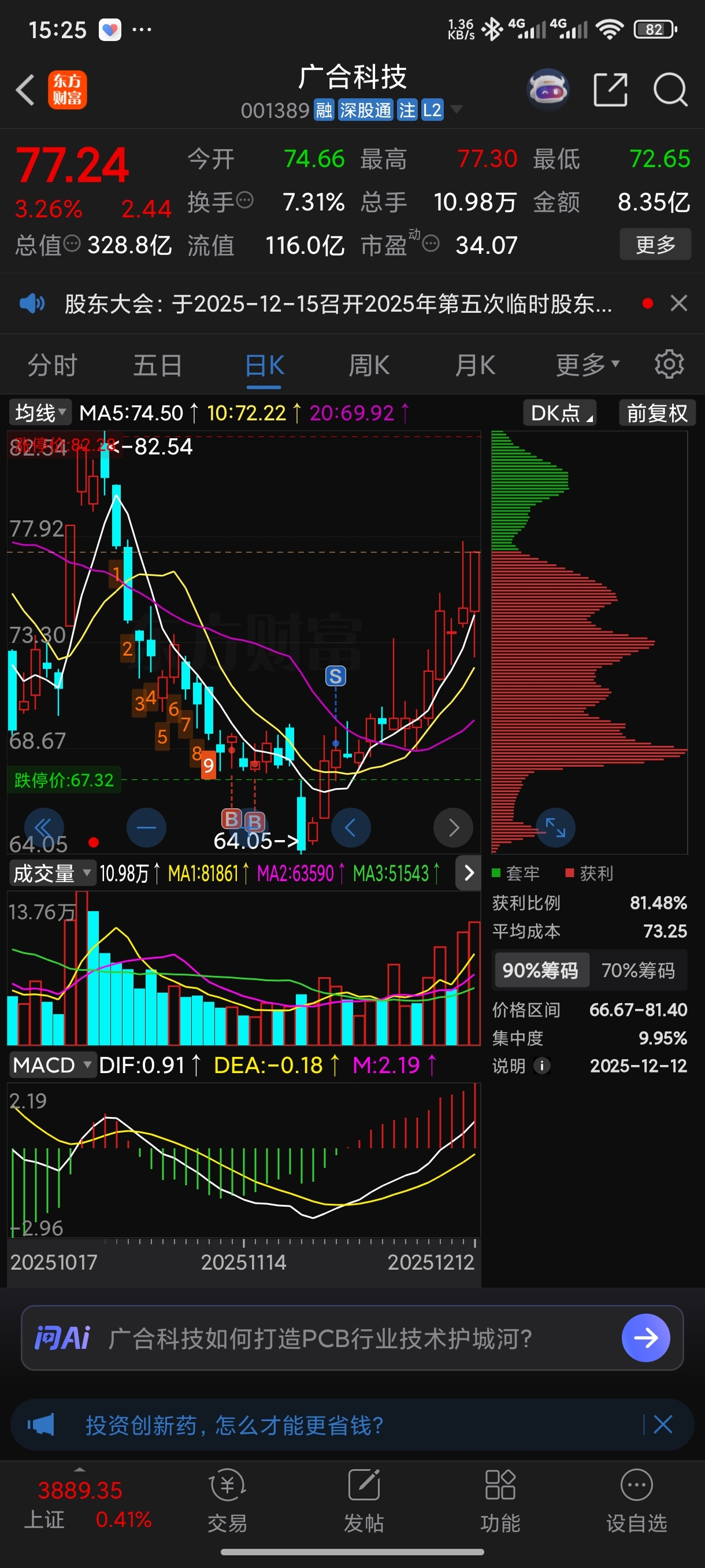This screenshot has width=705, height=1568.
Task: Select 90%筹码 toggle
Action: (x=541, y=970)
